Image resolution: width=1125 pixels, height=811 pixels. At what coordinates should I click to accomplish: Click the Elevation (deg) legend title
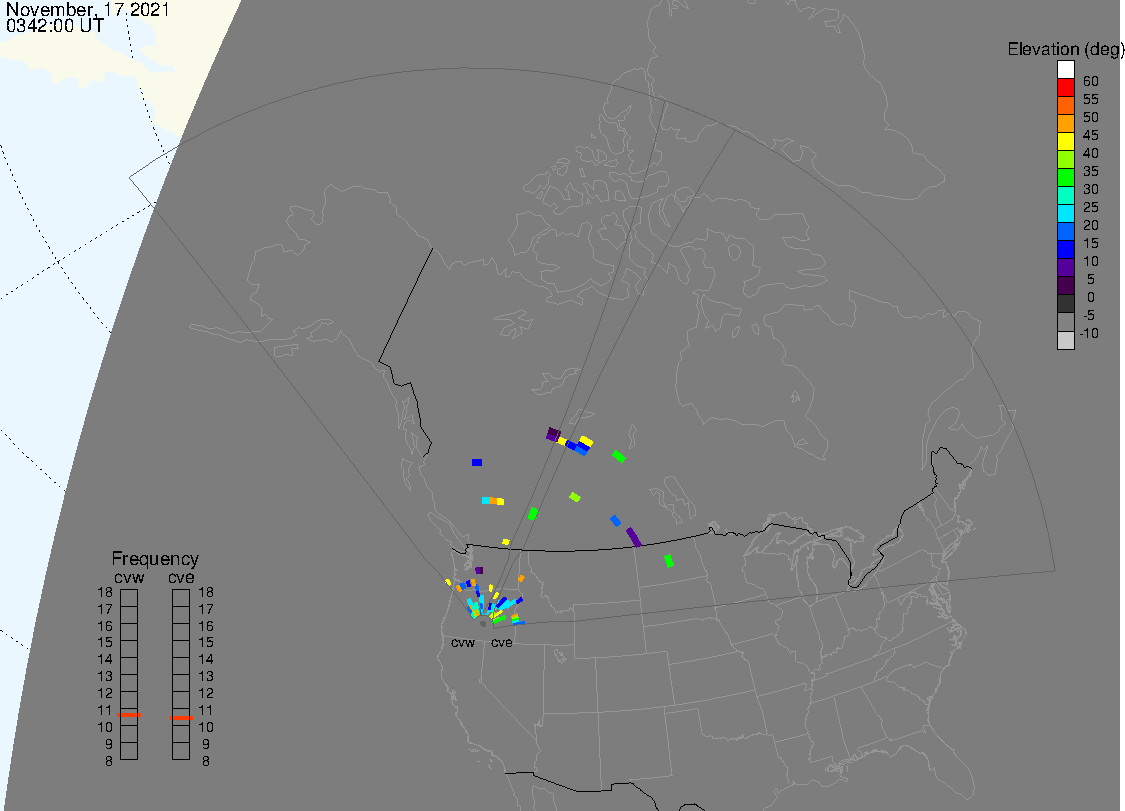pos(1065,49)
